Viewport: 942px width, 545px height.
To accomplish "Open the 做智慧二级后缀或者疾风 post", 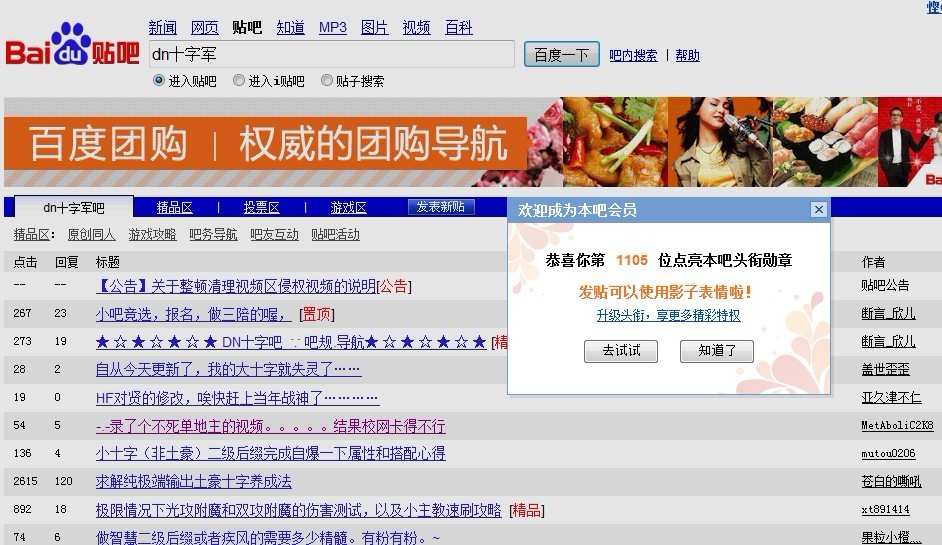I will coord(268,537).
